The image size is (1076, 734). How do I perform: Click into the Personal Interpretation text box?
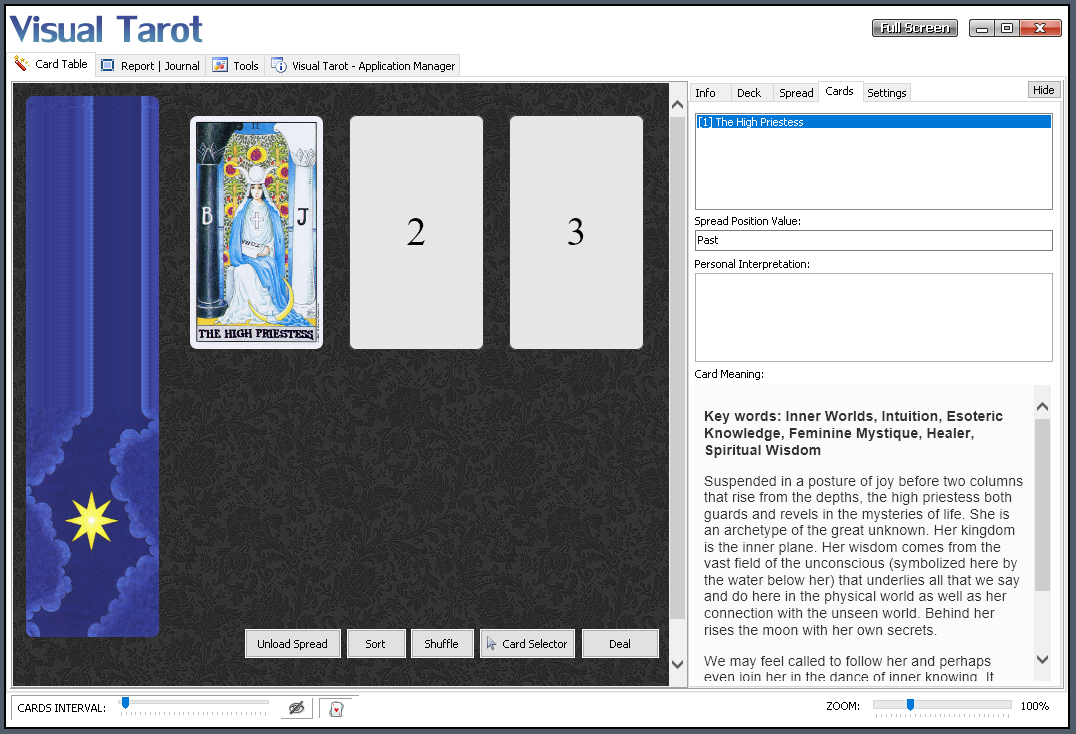(x=874, y=318)
